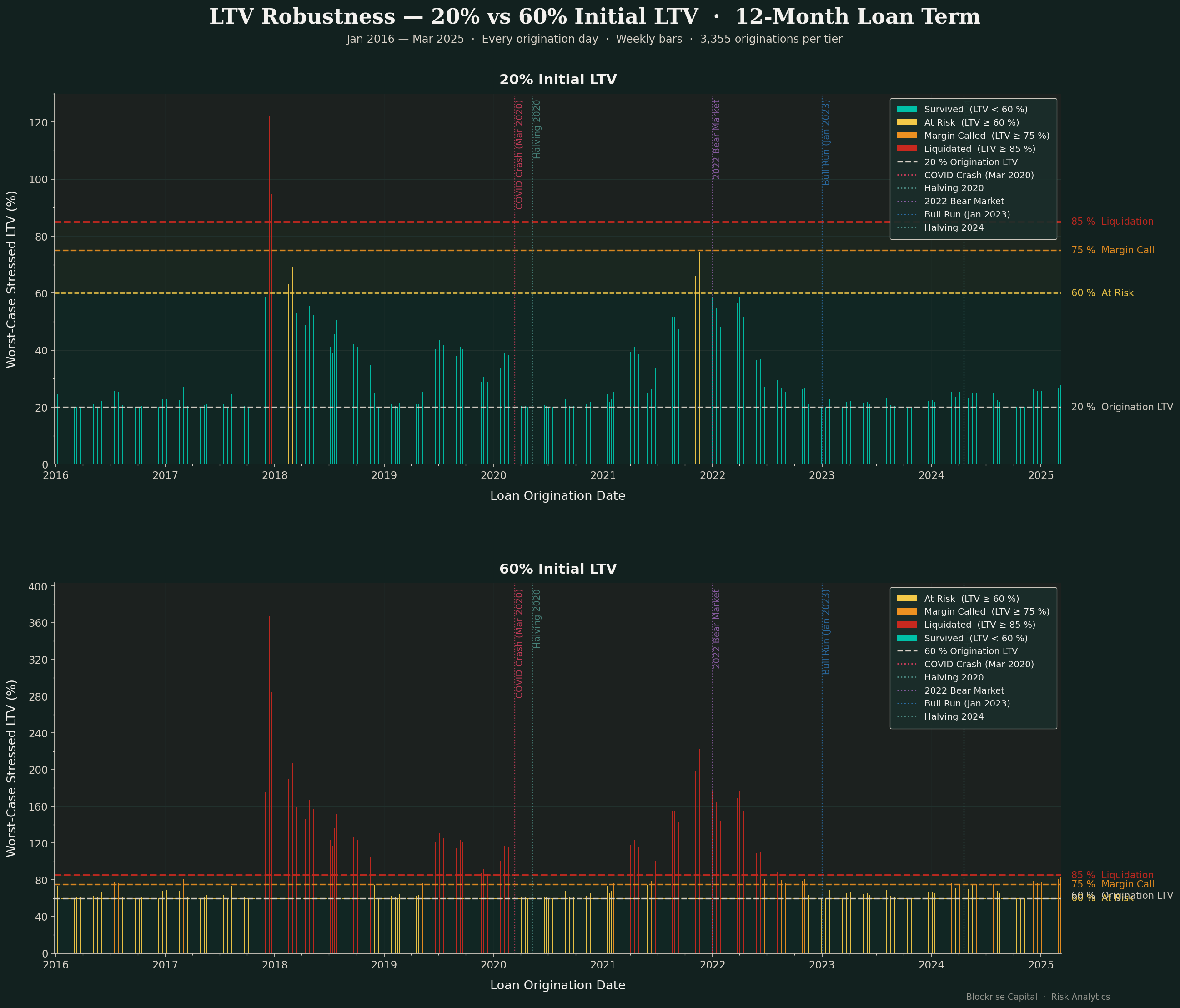This screenshot has width=1180, height=1008.
Task: Select yellow At Risk swatch in top legend
Action: point(907,122)
